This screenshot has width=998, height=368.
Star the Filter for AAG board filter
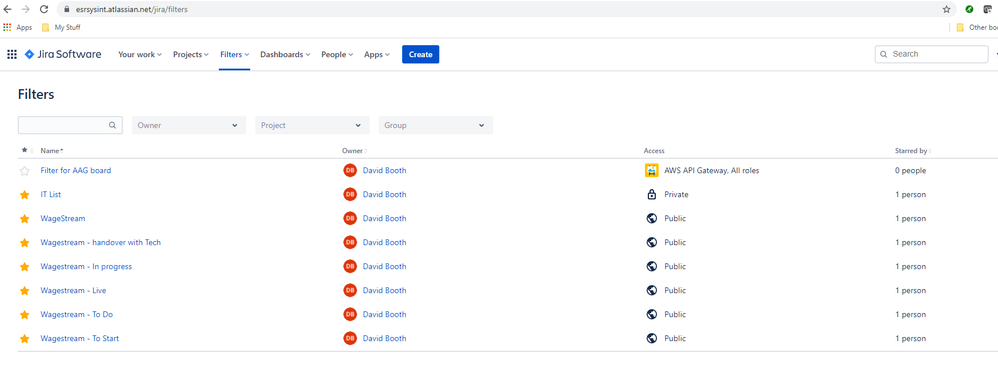pos(25,171)
